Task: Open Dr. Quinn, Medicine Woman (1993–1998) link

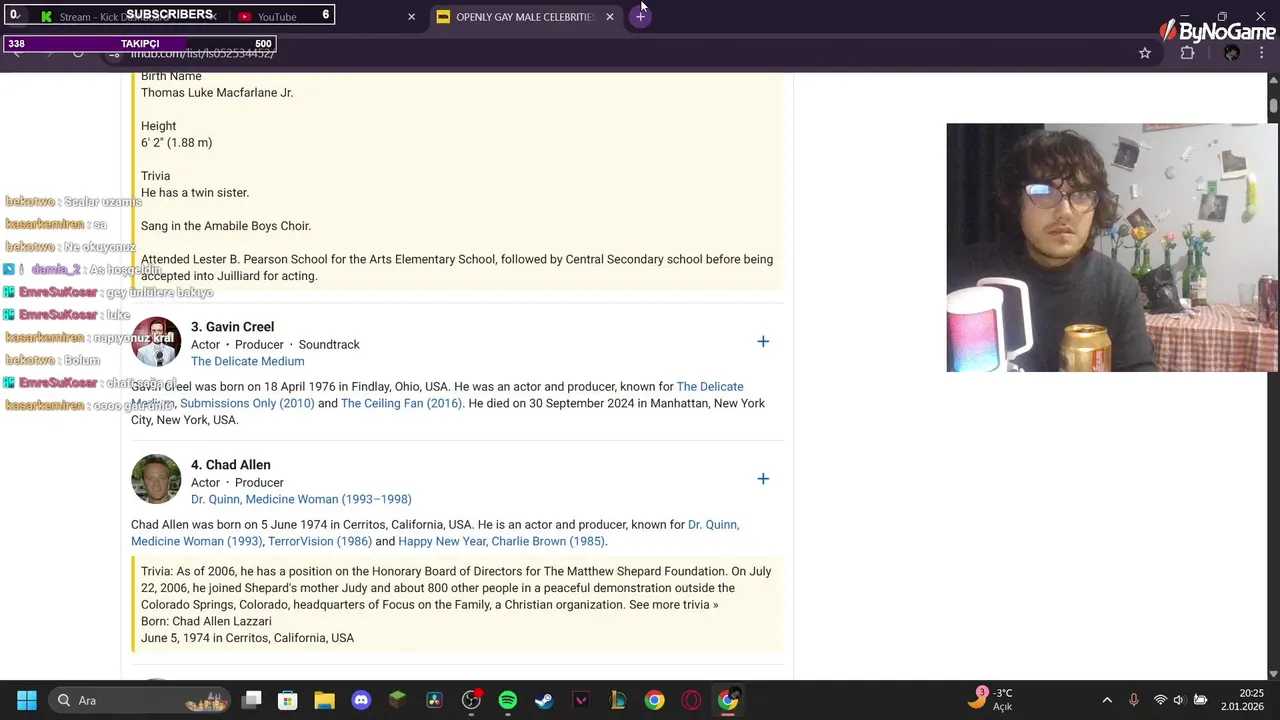Action: tap(301, 499)
